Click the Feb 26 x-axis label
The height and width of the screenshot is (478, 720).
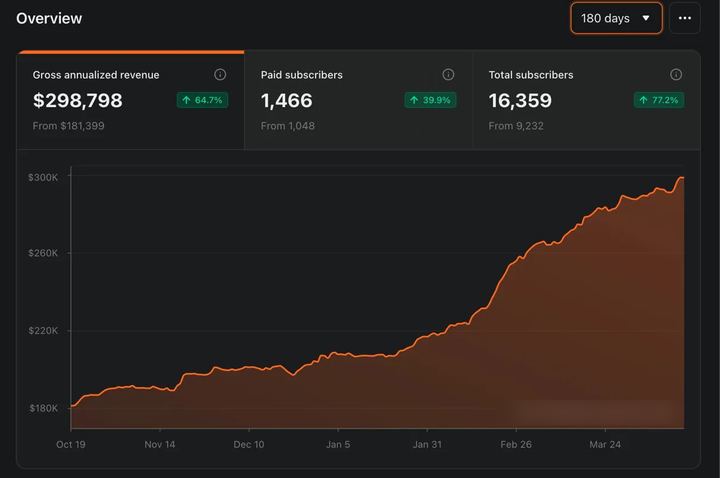[x=516, y=444]
